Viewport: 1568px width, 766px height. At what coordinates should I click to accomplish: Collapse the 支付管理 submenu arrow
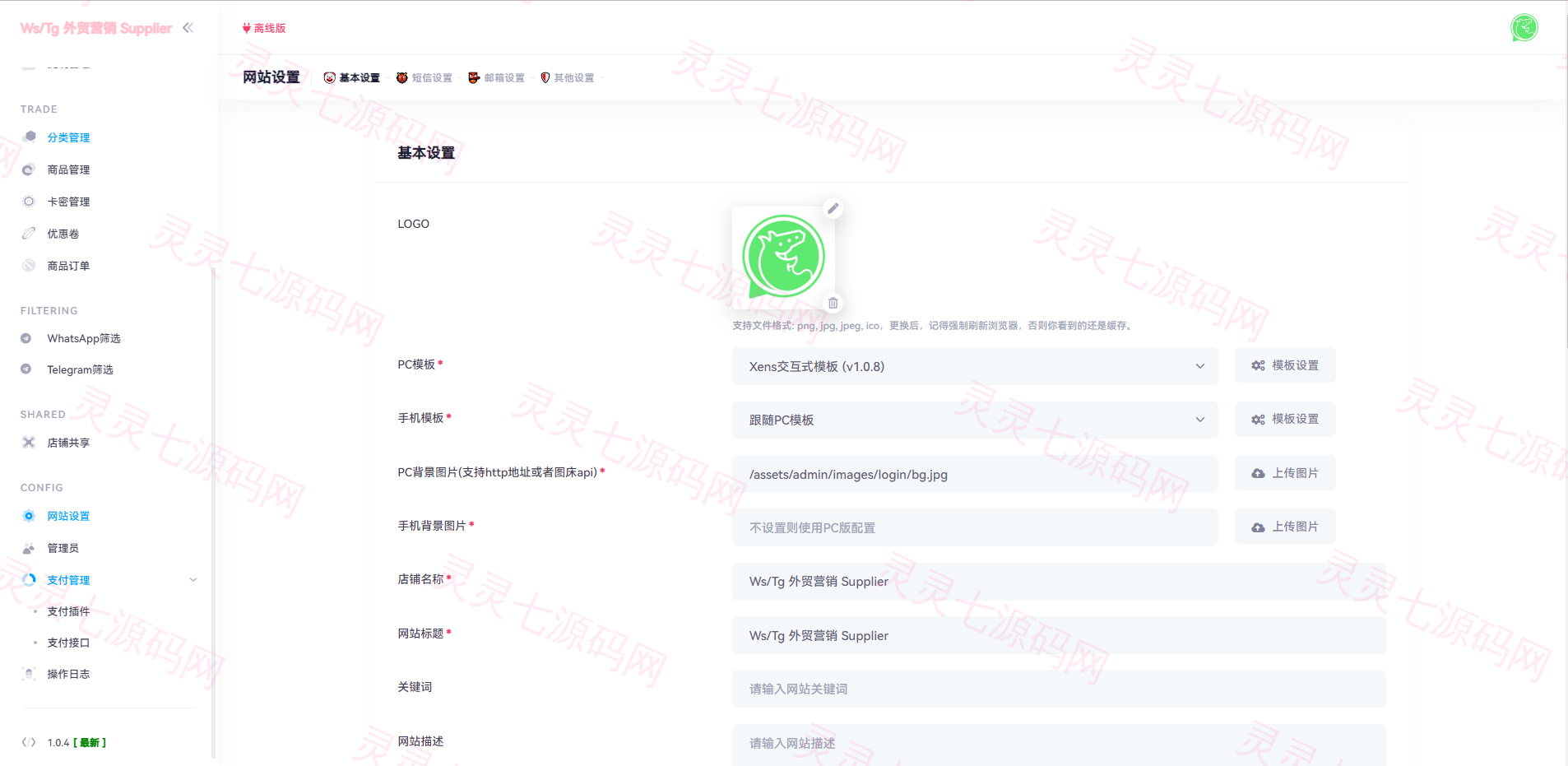pyautogui.click(x=193, y=580)
